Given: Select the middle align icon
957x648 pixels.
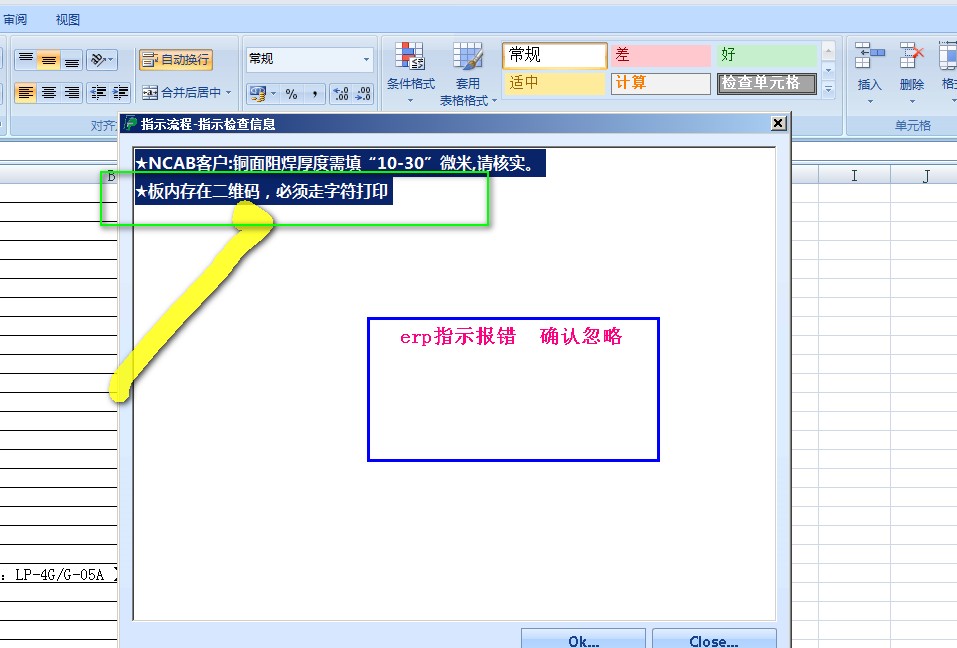Looking at the screenshot, I should [48, 60].
